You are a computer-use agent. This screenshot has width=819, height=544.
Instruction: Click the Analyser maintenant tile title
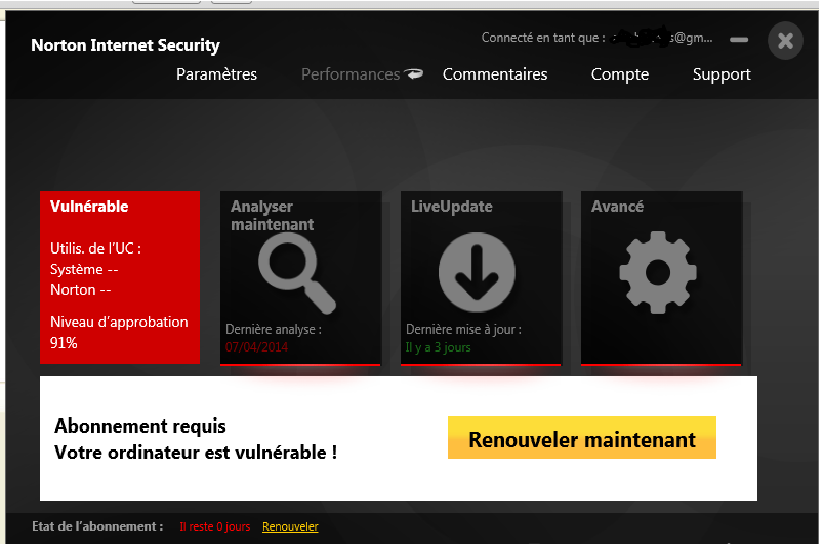272,215
